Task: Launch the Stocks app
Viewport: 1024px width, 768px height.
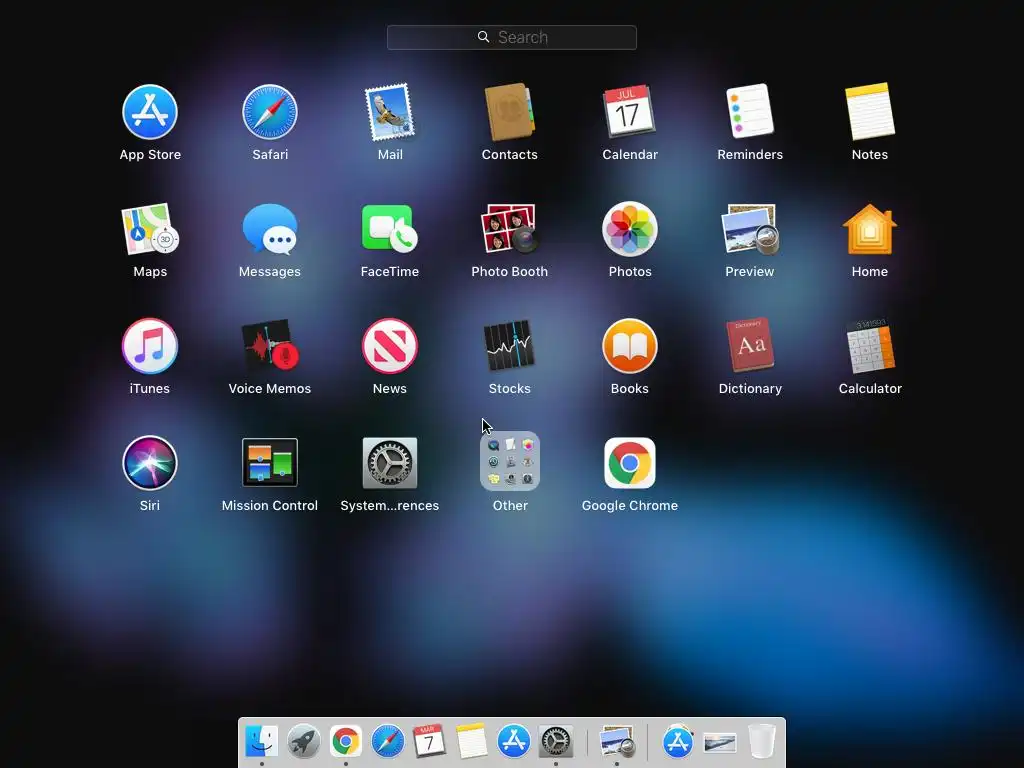Action: [x=509, y=346]
